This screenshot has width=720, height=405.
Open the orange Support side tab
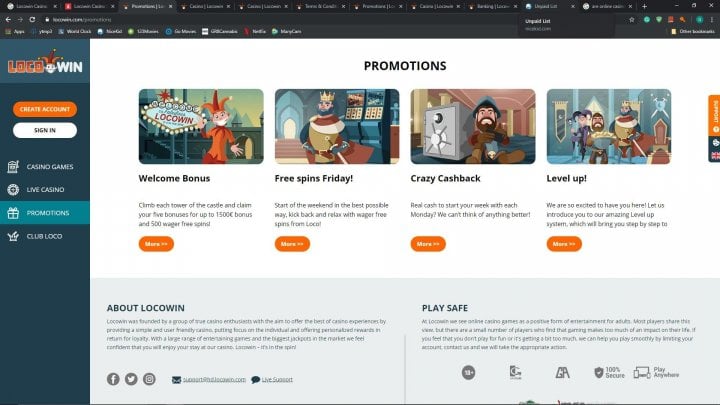click(714, 115)
